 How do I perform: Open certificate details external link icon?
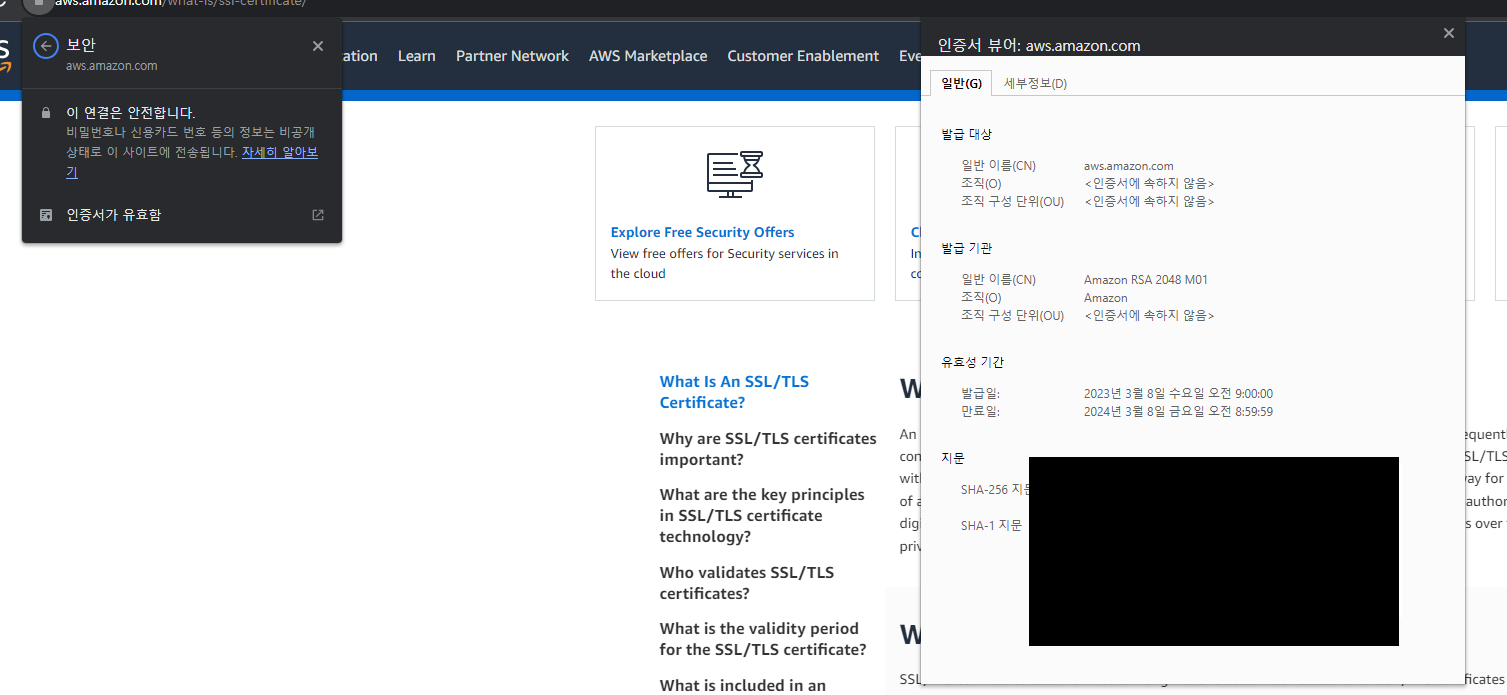click(318, 215)
